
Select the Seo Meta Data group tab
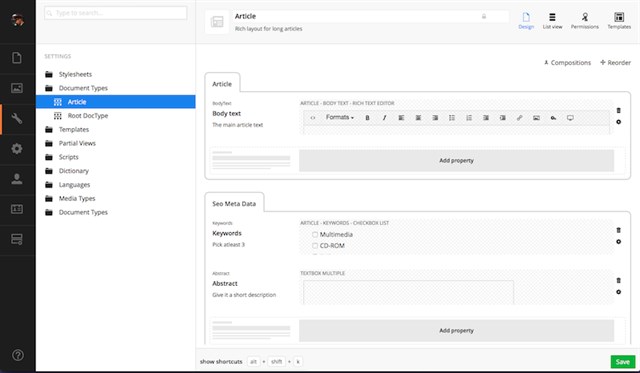(234, 203)
